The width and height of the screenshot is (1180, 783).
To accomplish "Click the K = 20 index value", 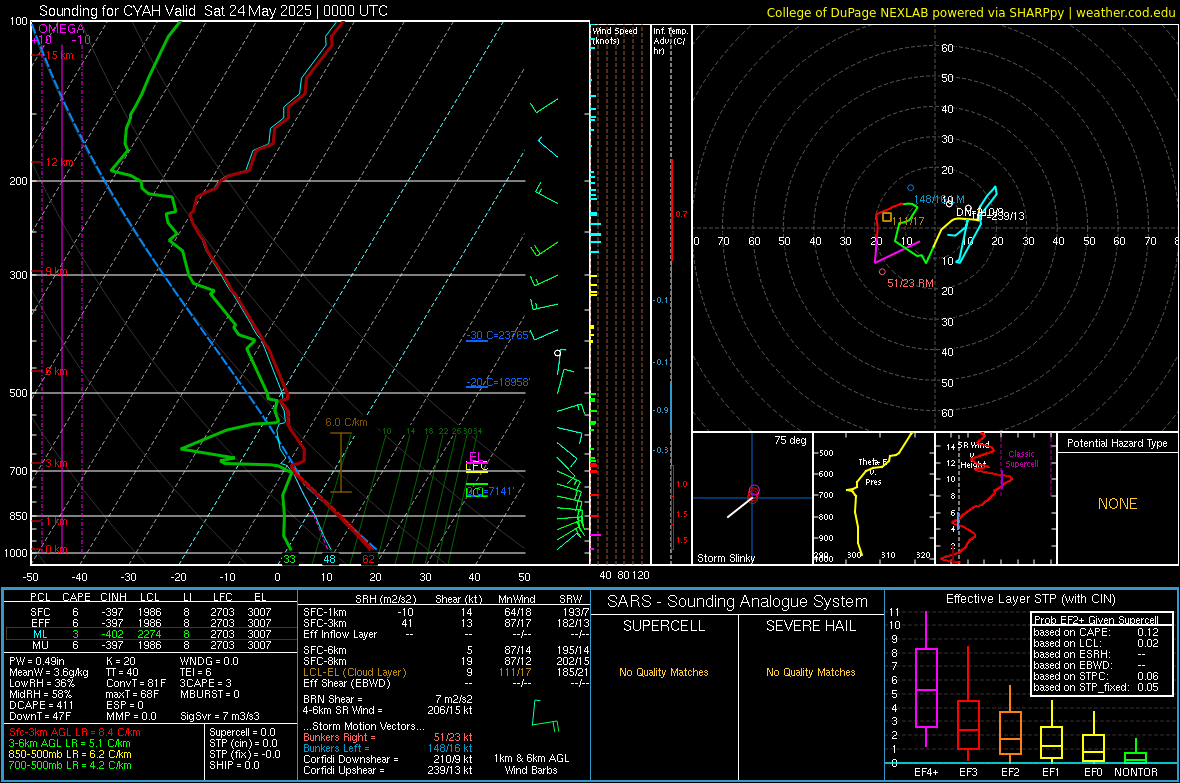I will pos(120,661).
